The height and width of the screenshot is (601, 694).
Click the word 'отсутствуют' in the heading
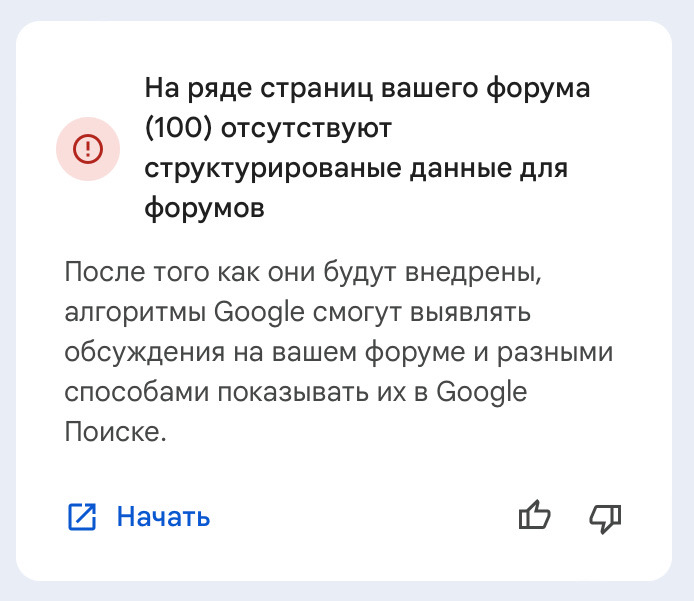click(x=306, y=129)
